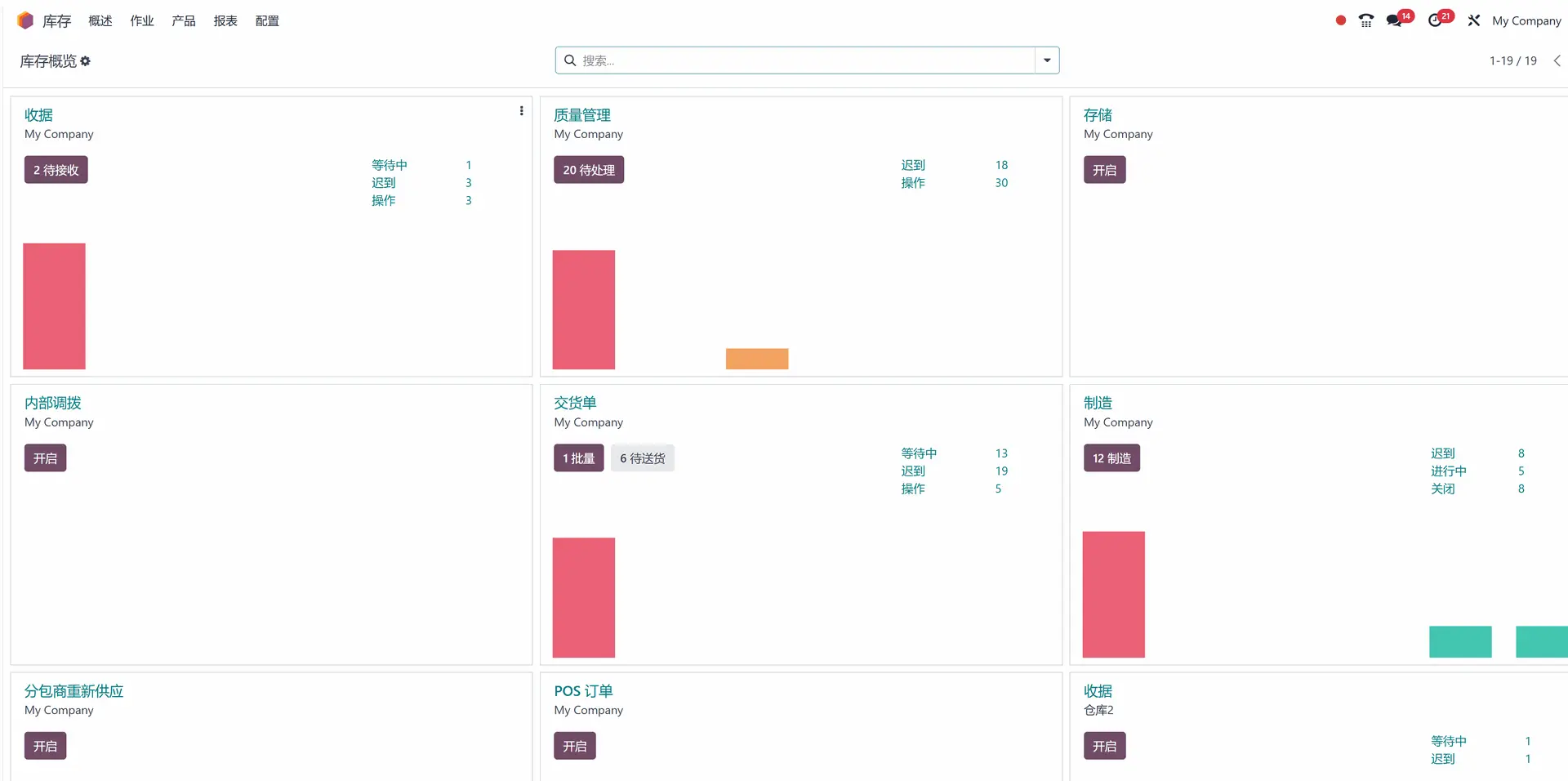Open the 报表 menu
The width and height of the screenshot is (1568, 781).
coord(225,20)
